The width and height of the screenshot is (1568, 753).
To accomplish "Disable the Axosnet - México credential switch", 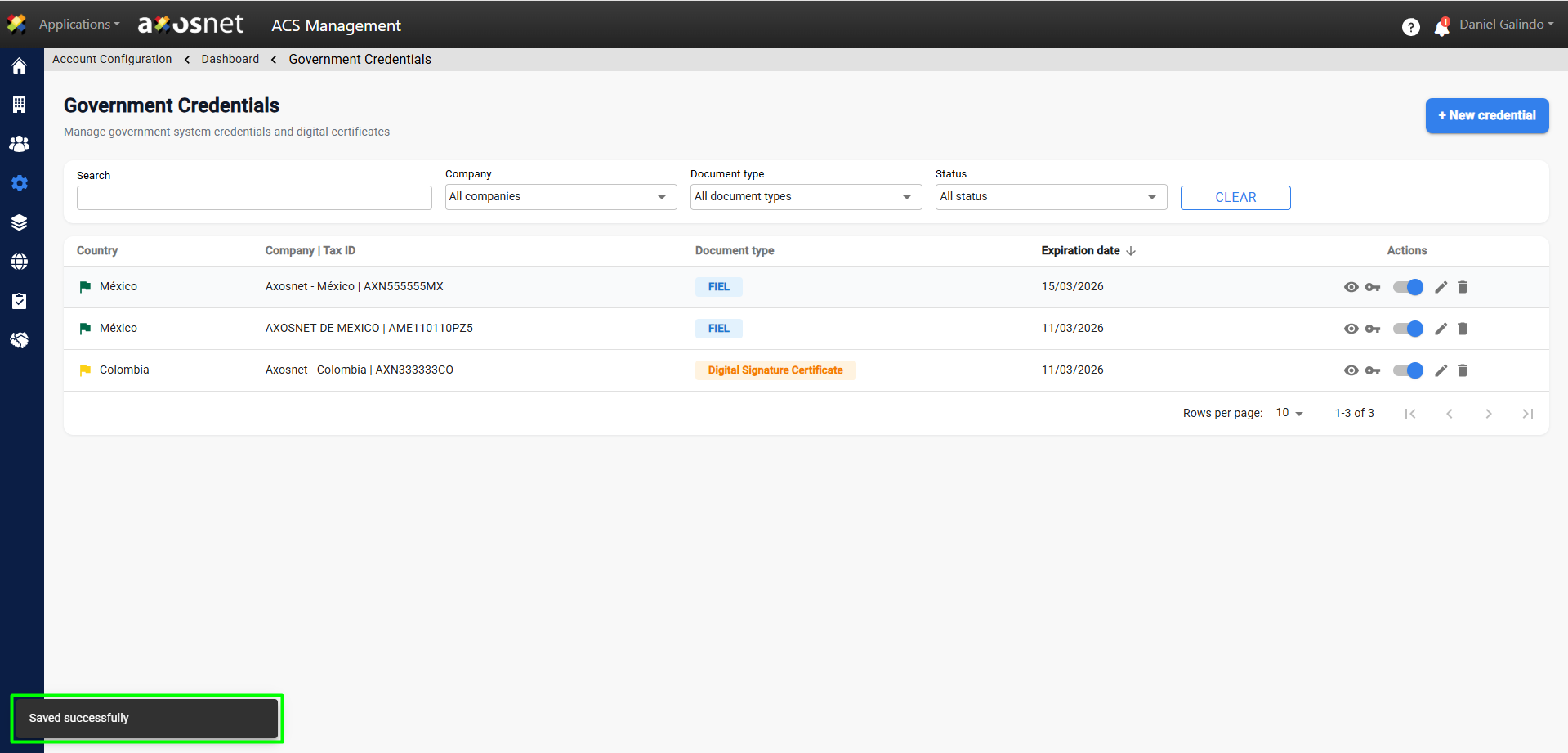I will click(1408, 287).
